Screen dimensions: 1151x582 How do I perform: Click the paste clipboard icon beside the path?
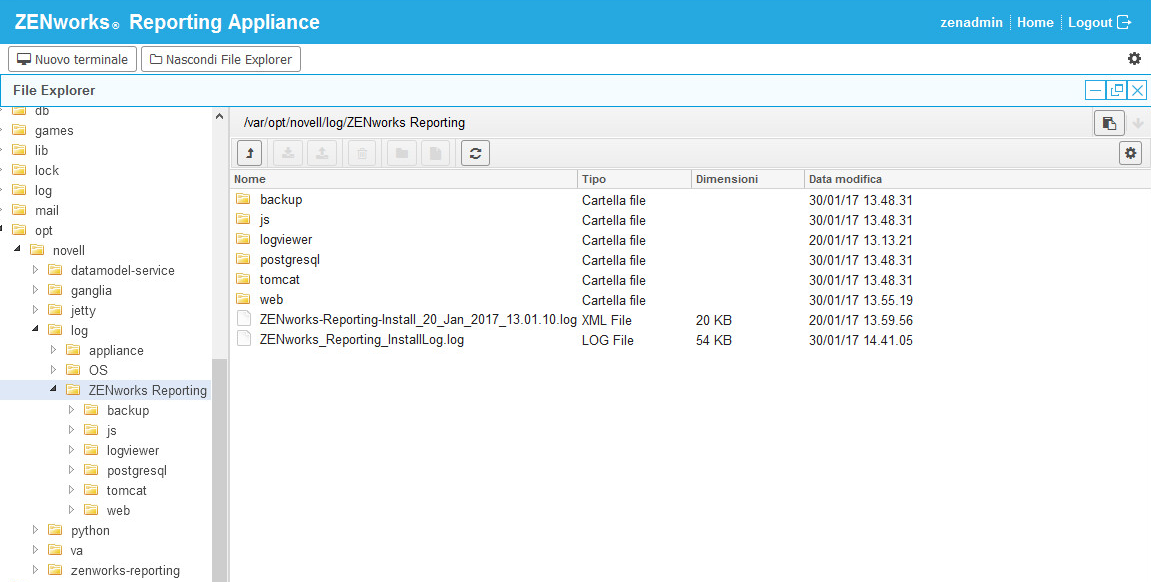click(1108, 123)
